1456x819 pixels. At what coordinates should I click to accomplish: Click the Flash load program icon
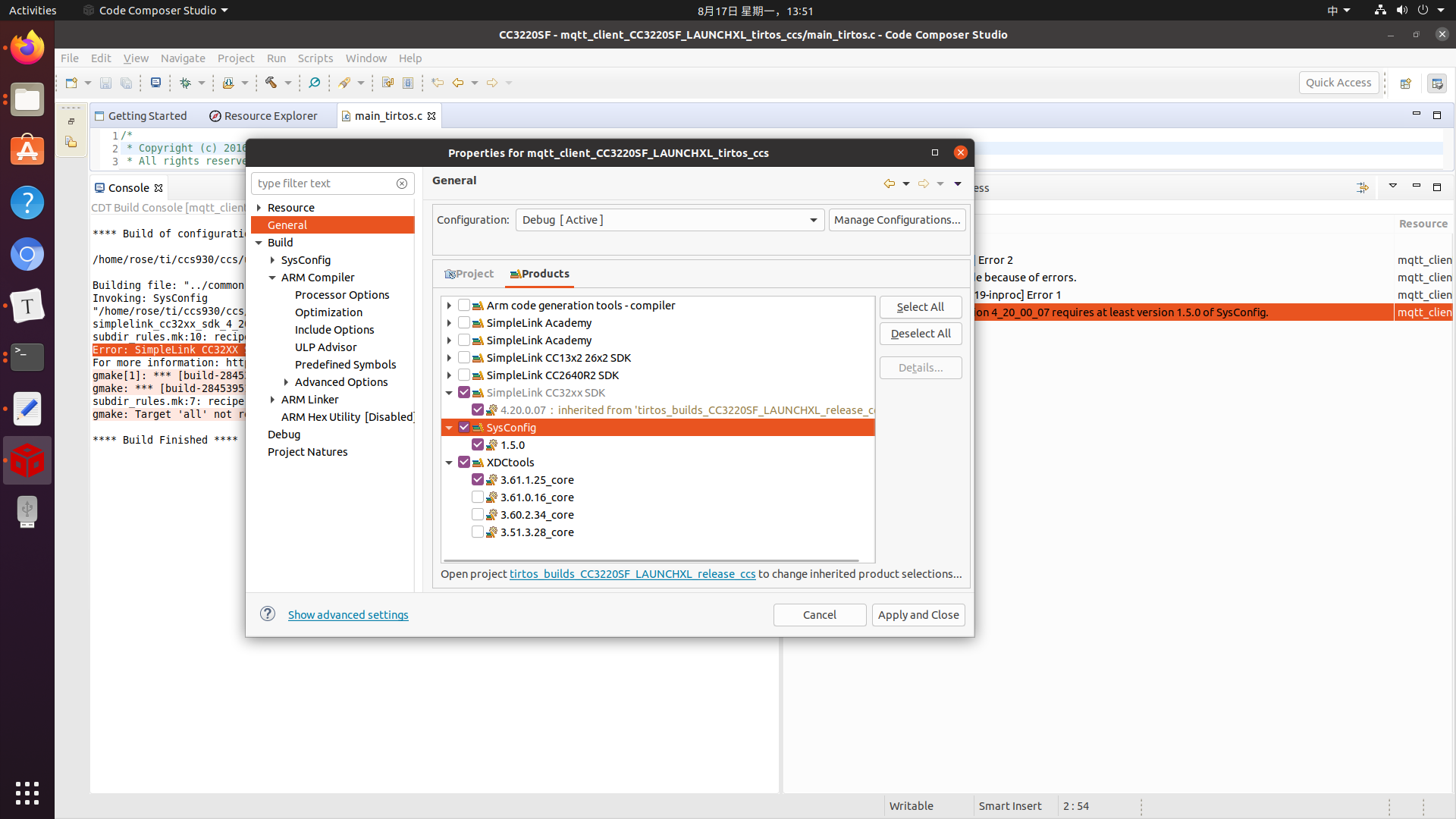point(228,83)
